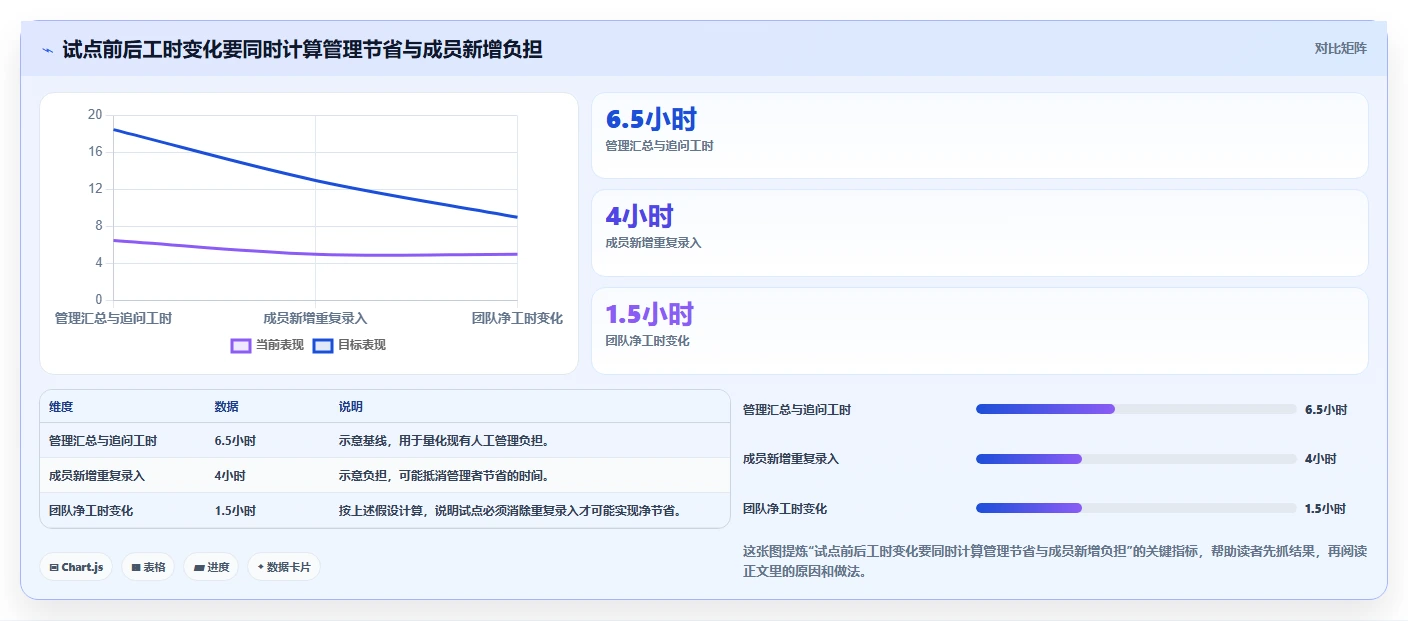Image resolution: width=1408 pixels, height=621 pixels.
Task: Click the 4小时 progress bar for 成员新增重复录入
Action: pyautogui.click(x=1136, y=459)
